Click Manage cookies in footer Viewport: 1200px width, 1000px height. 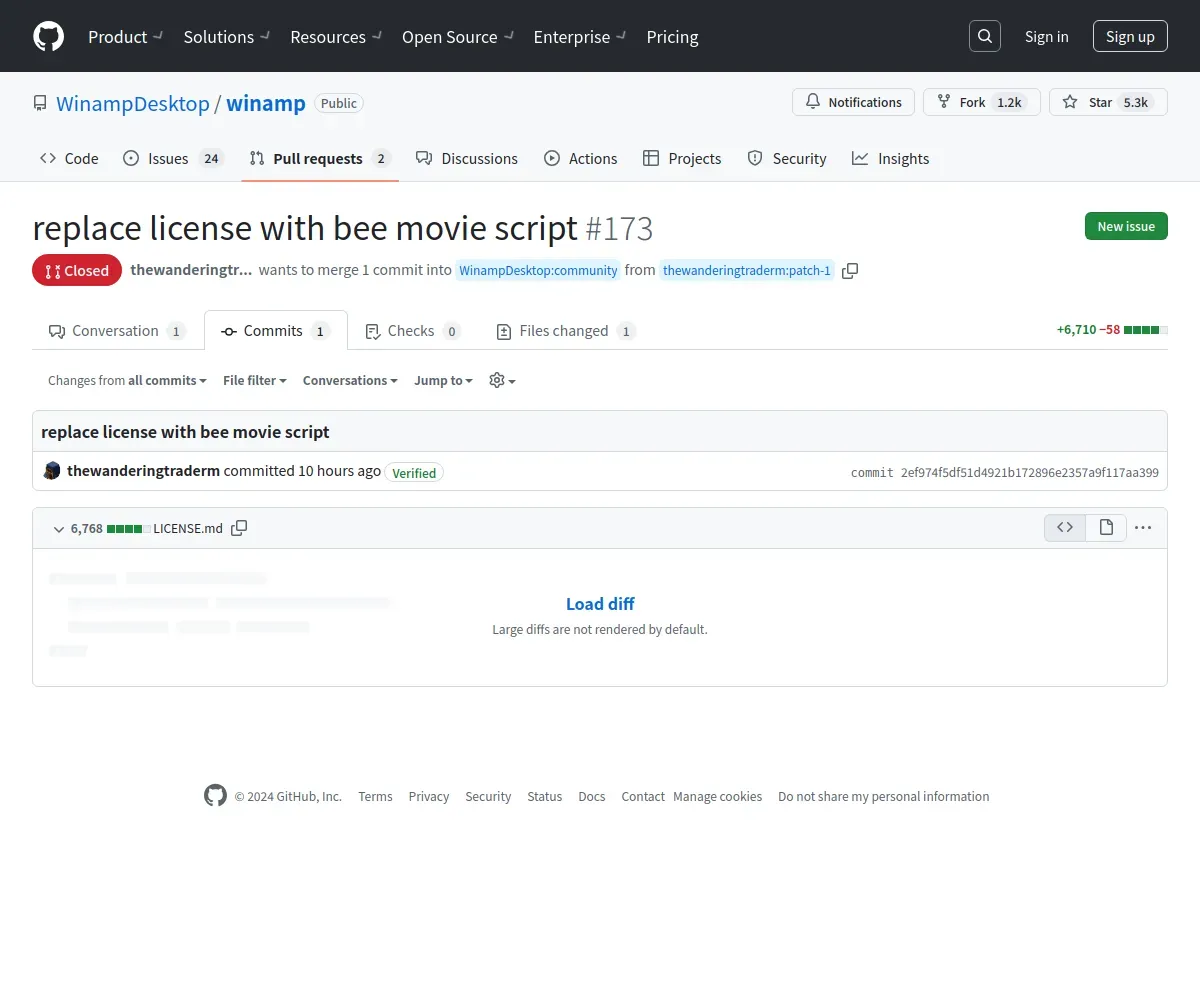[718, 797]
